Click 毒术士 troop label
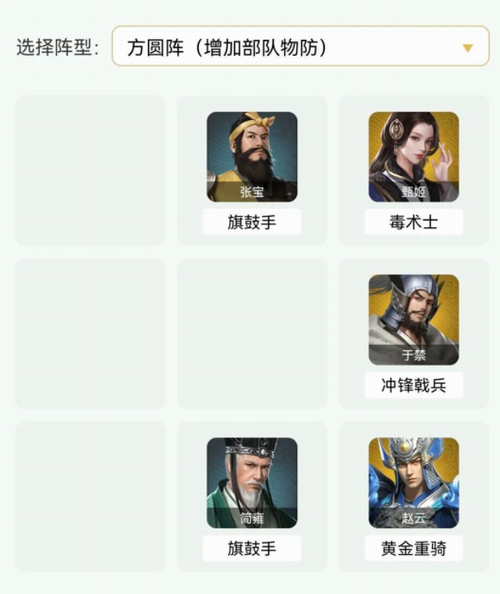Viewport: 500px width, 594px height. pyautogui.click(x=414, y=222)
